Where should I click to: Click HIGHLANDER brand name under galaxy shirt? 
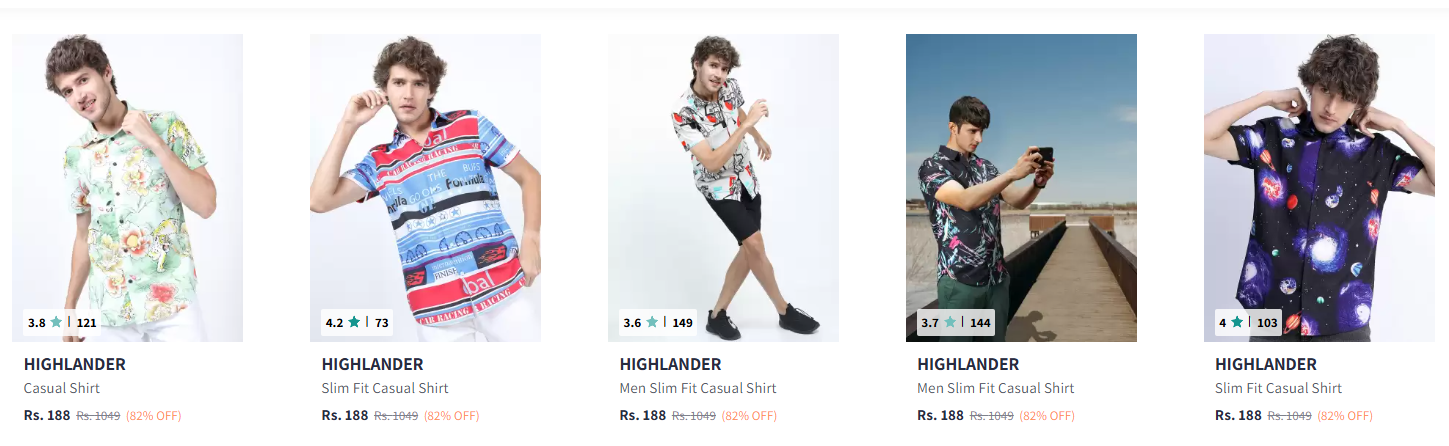(x=1266, y=364)
